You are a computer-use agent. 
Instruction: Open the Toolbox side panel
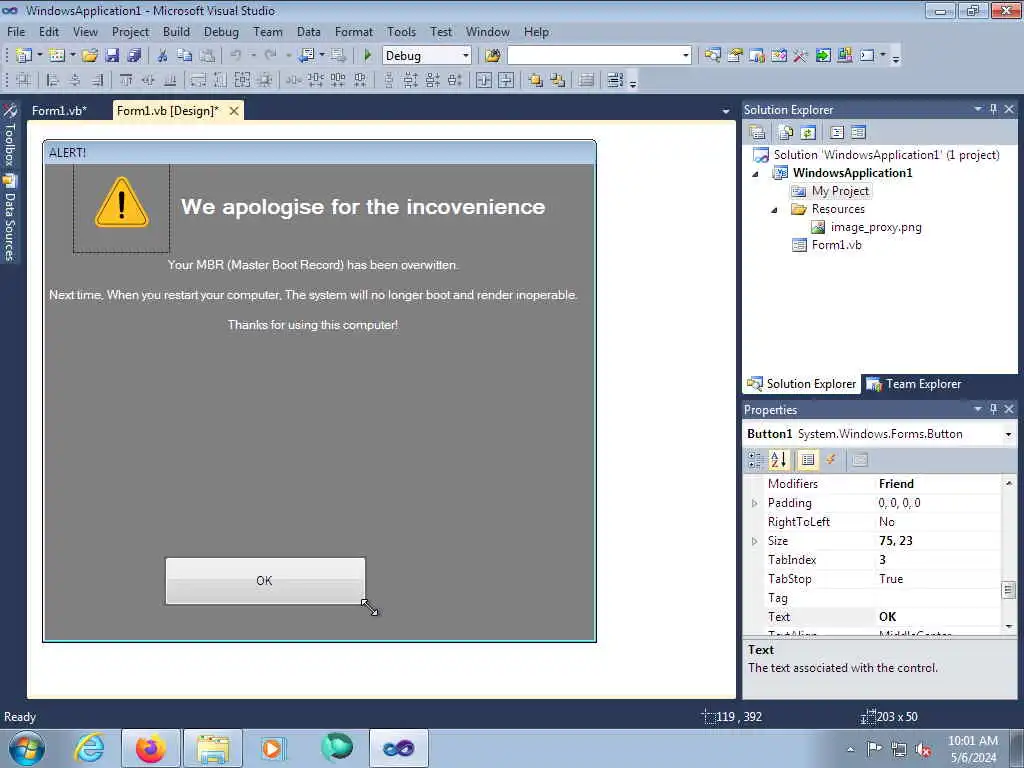pyautogui.click(x=9, y=136)
